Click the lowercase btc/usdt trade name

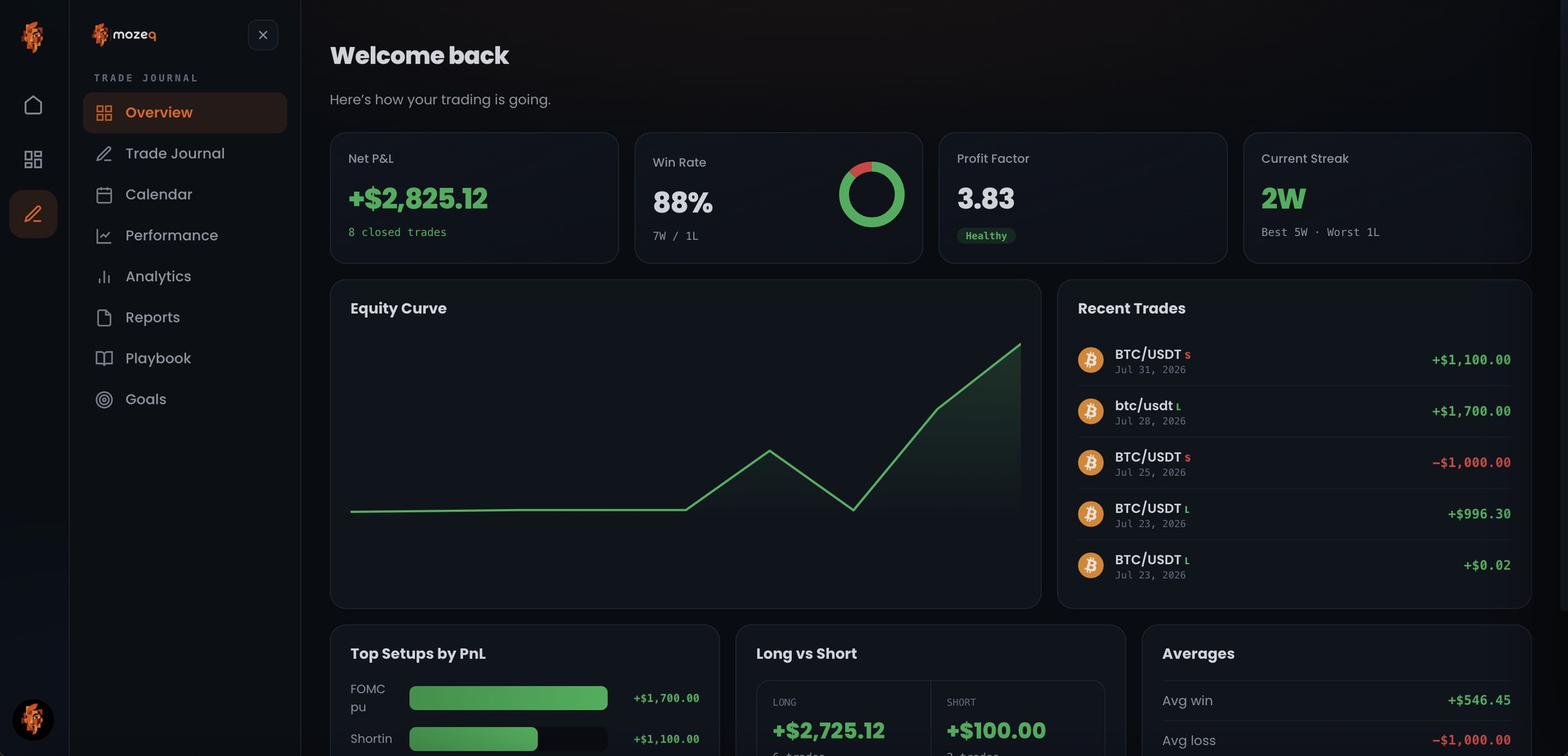point(1144,405)
